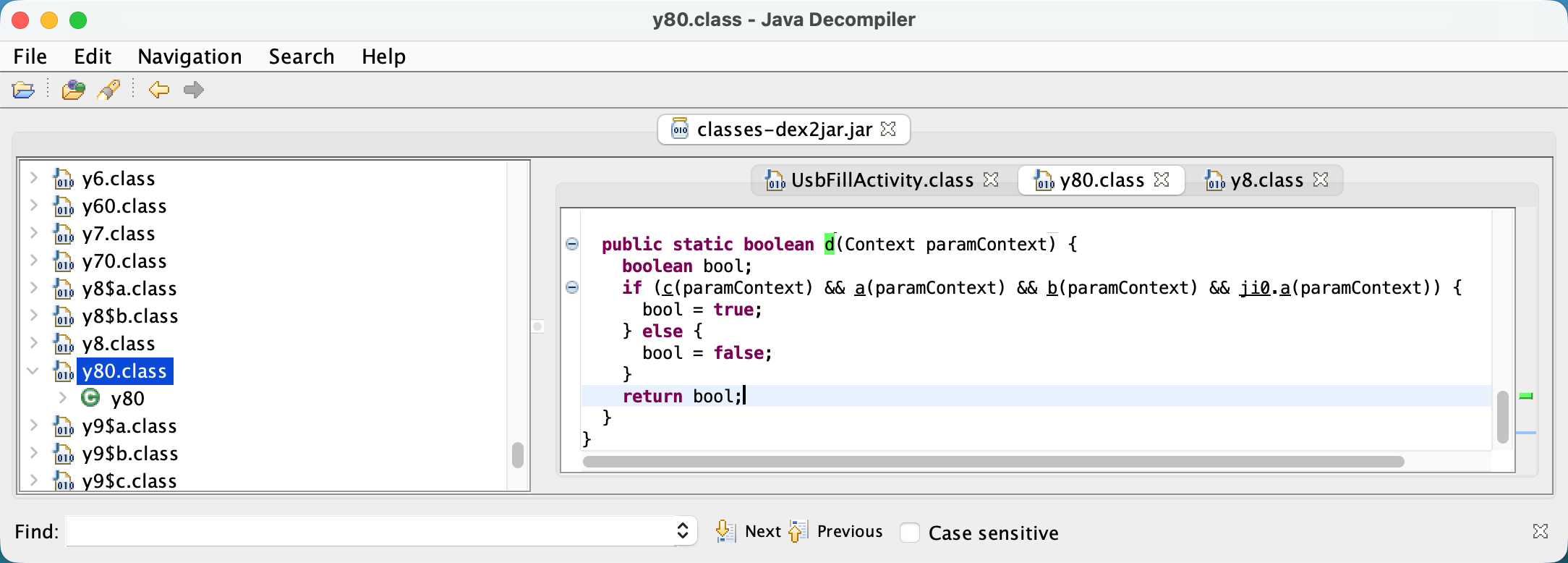Open the Navigation menu
The image size is (1568, 563).
pyautogui.click(x=189, y=56)
